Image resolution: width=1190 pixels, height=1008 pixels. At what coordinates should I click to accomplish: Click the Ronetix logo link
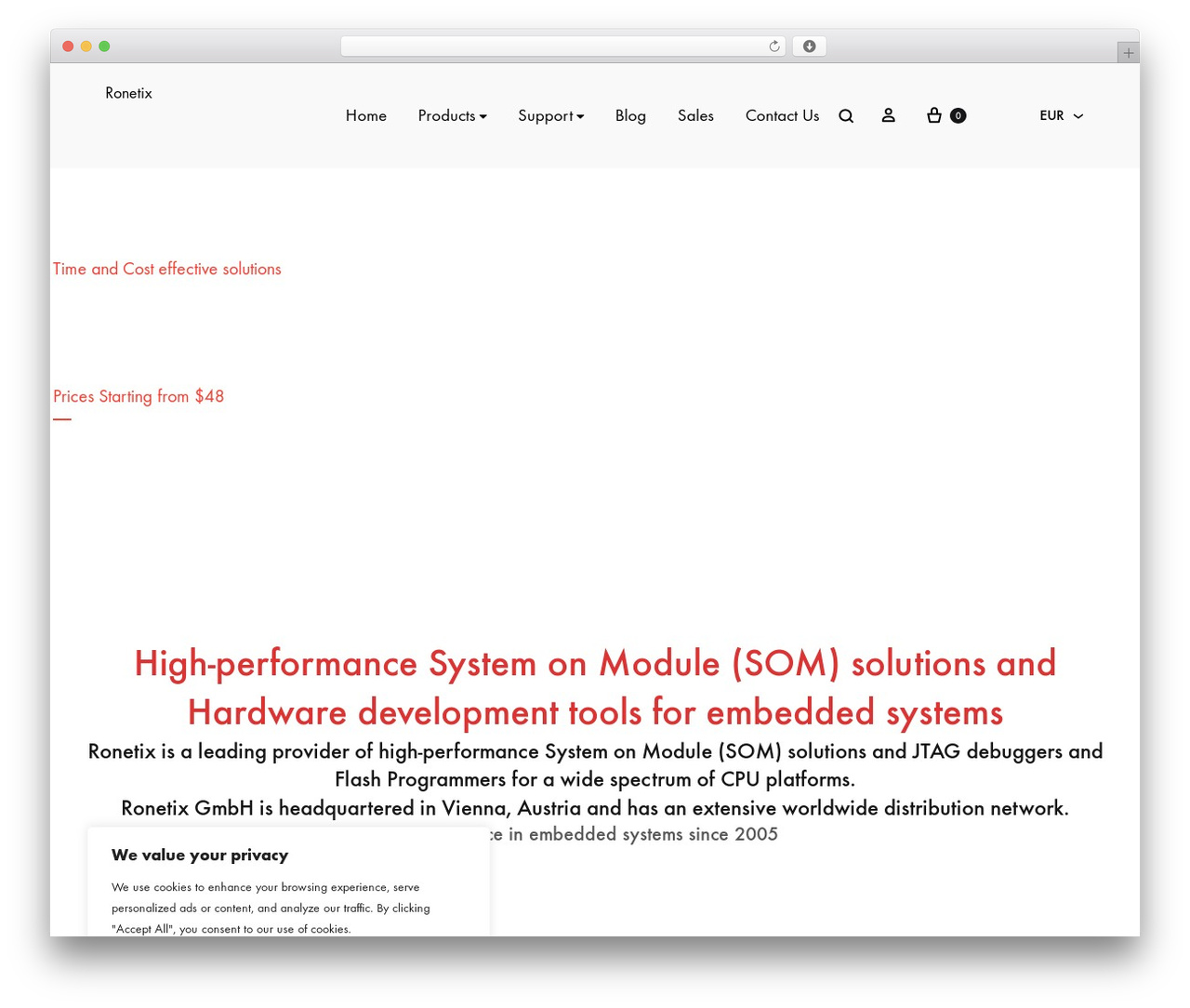pyautogui.click(x=129, y=93)
